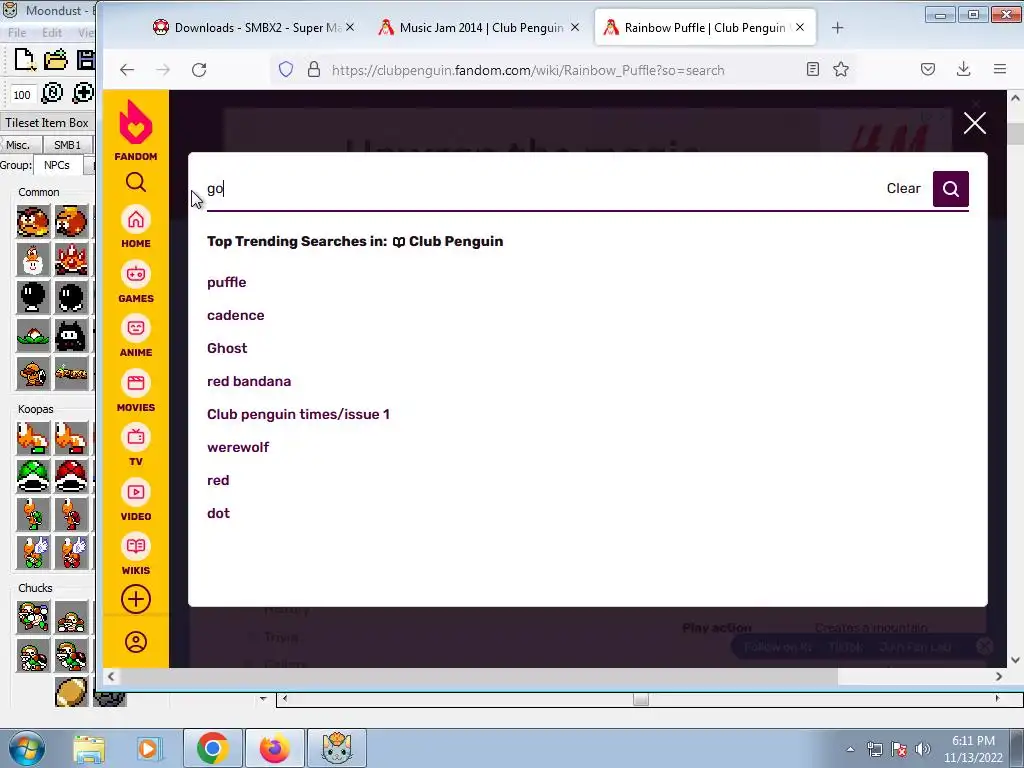This screenshot has height=768, width=1024.
Task: Close the Music Jam 2014 tab
Action: (x=575, y=27)
